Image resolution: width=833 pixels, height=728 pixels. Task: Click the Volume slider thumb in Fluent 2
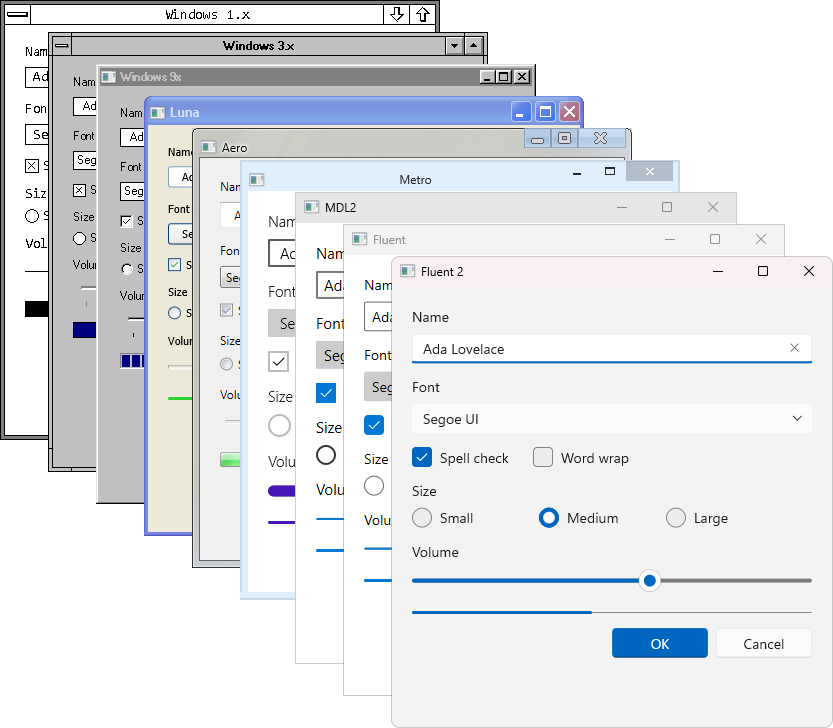(649, 581)
